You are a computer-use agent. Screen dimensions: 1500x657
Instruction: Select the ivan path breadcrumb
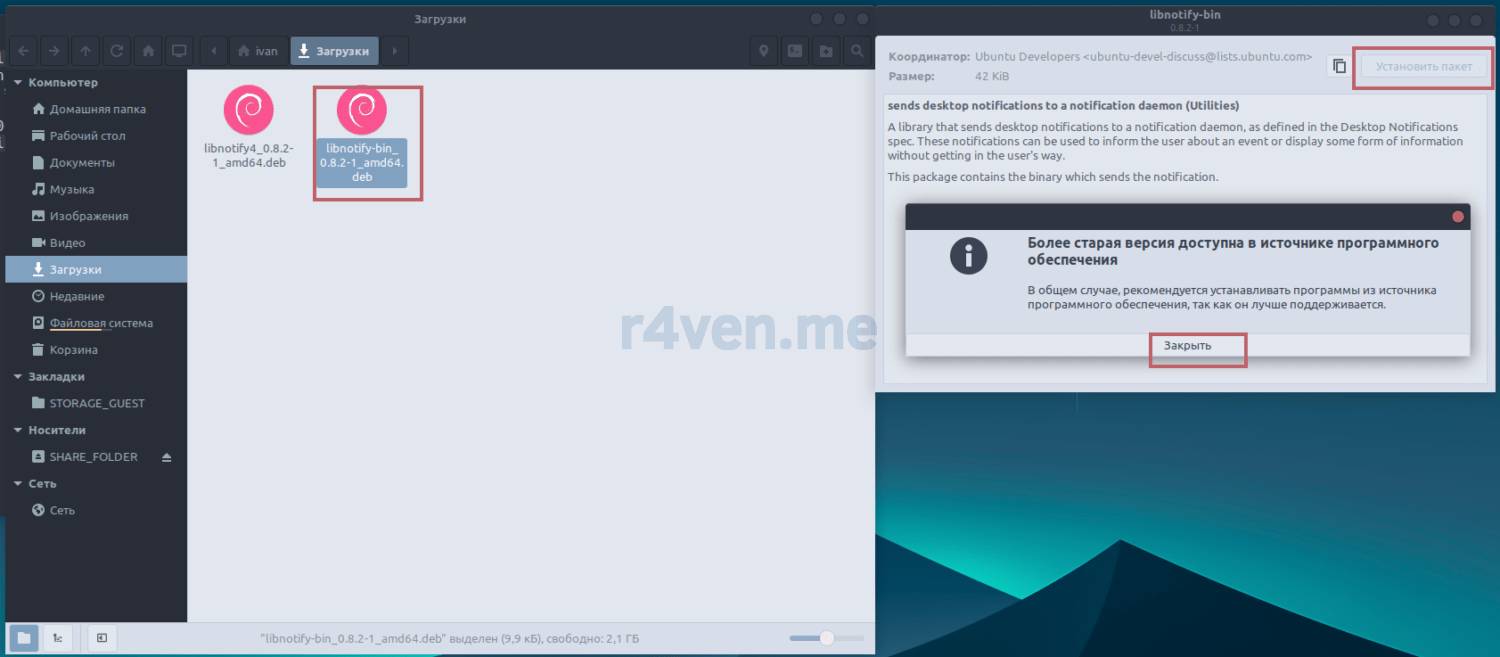257,51
